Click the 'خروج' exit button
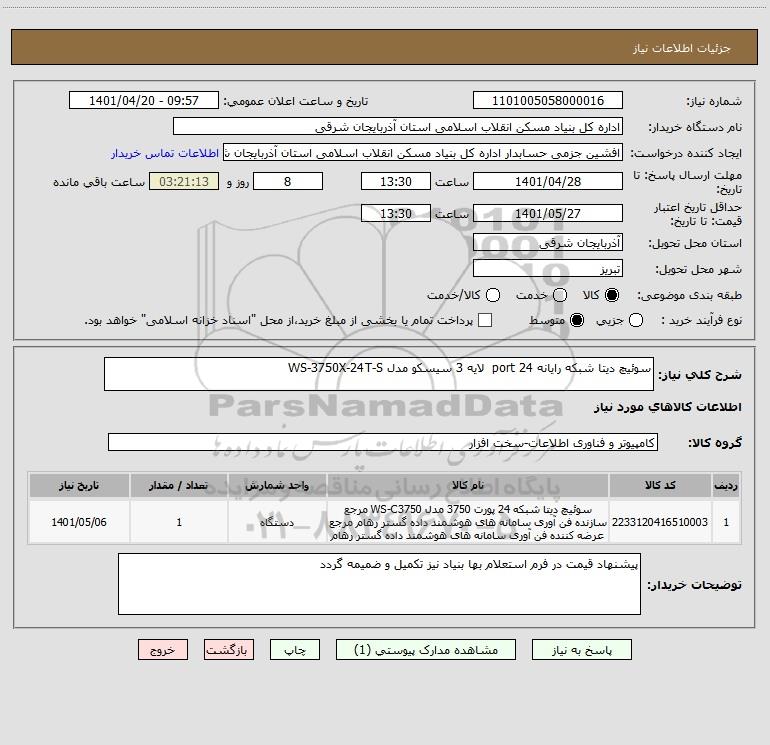This screenshot has height=745, width=770. [x=163, y=650]
